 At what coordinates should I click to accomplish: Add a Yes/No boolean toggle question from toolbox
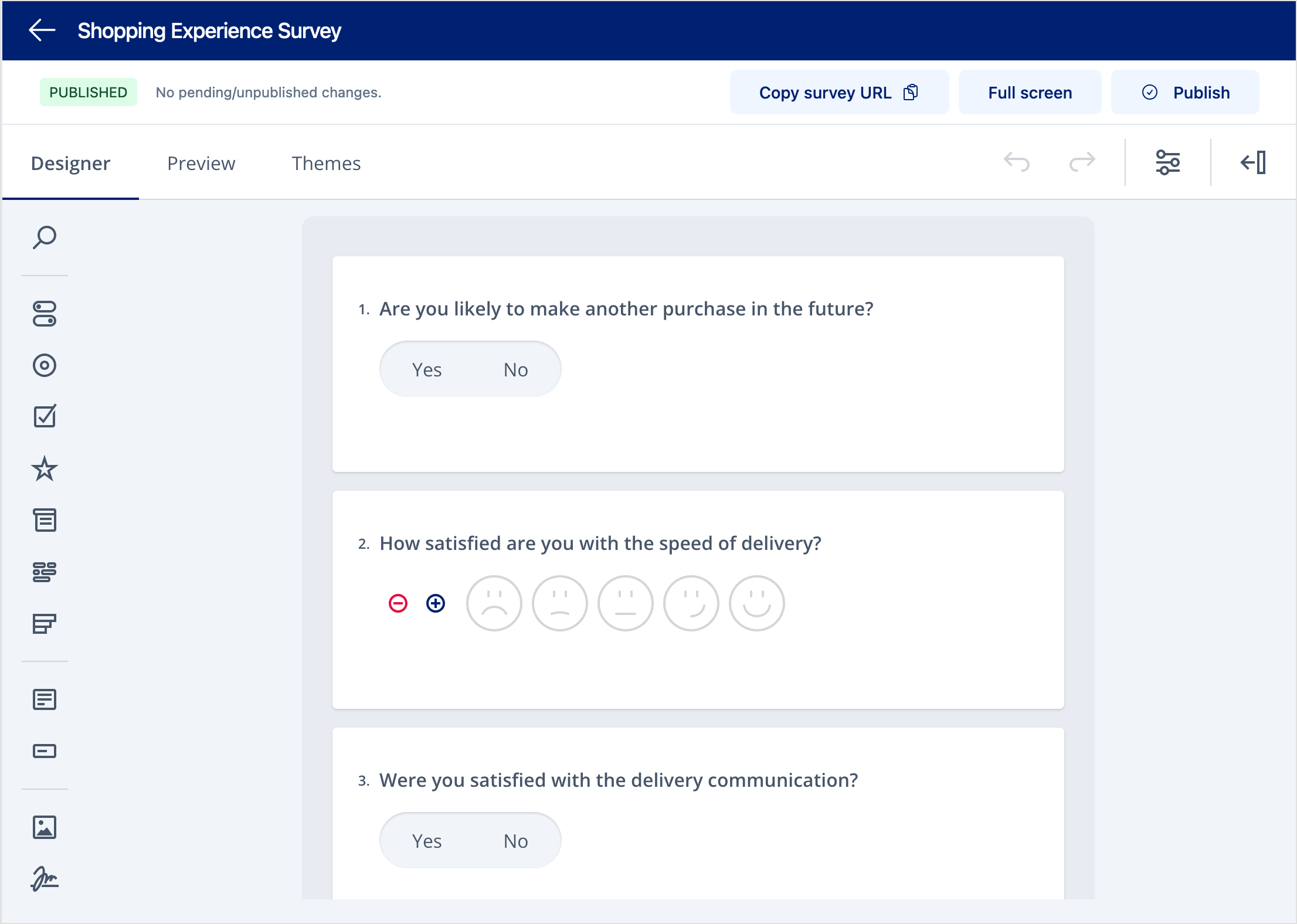click(45, 314)
